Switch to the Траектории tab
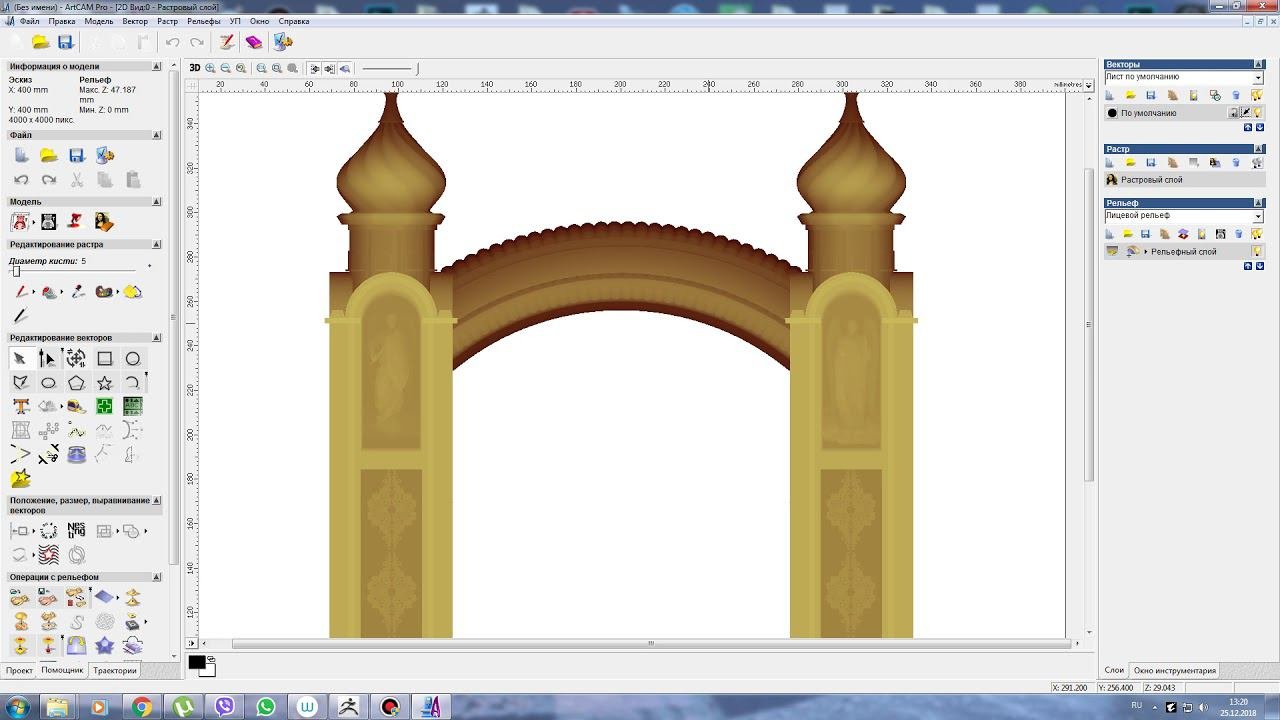The image size is (1280, 720). pyautogui.click(x=114, y=671)
